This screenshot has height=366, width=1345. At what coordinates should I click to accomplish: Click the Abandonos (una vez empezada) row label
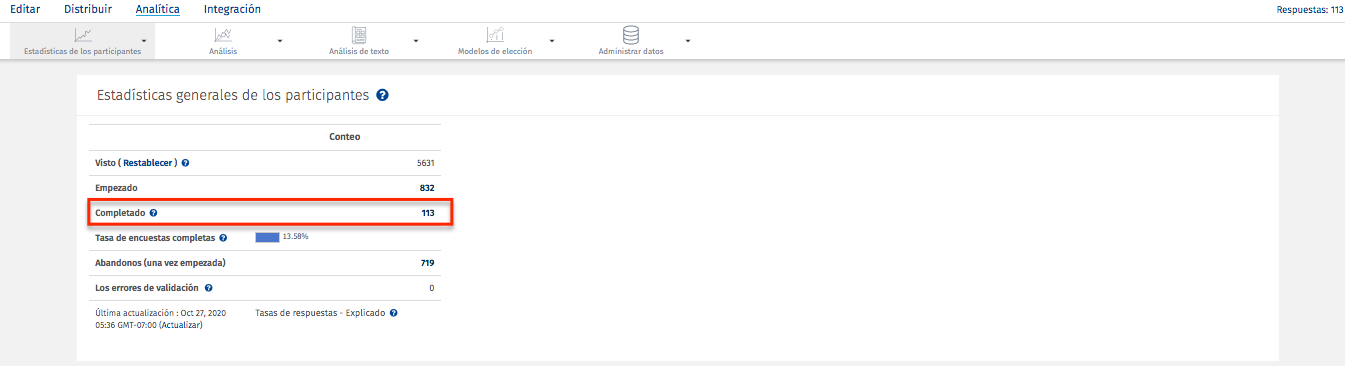tap(160, 263)
